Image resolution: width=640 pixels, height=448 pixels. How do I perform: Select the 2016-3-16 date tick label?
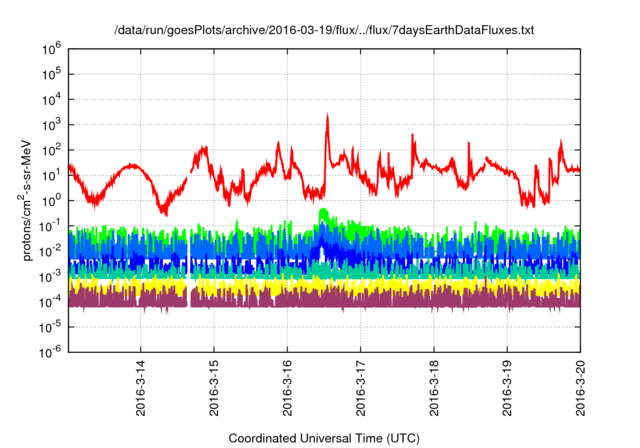coord(288,388)
